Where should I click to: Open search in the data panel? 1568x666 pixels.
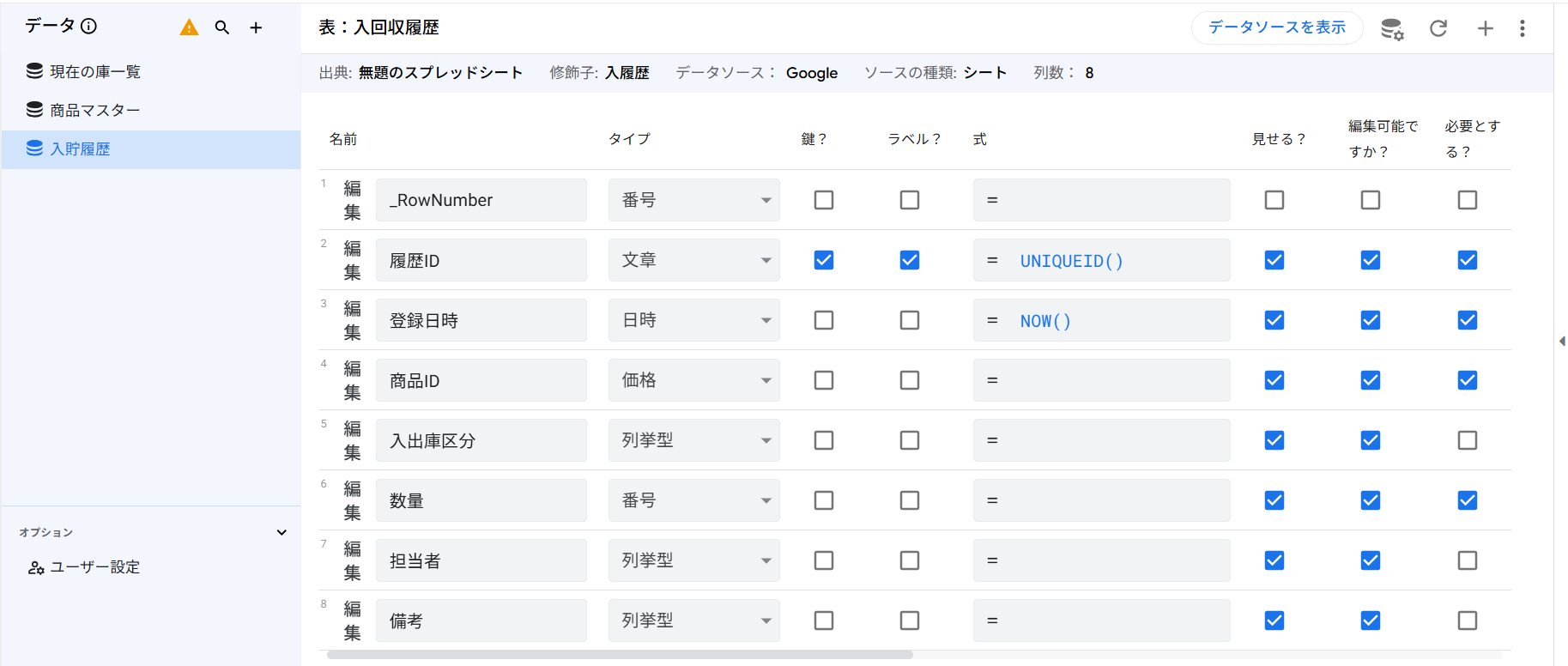tap(222, 27)
